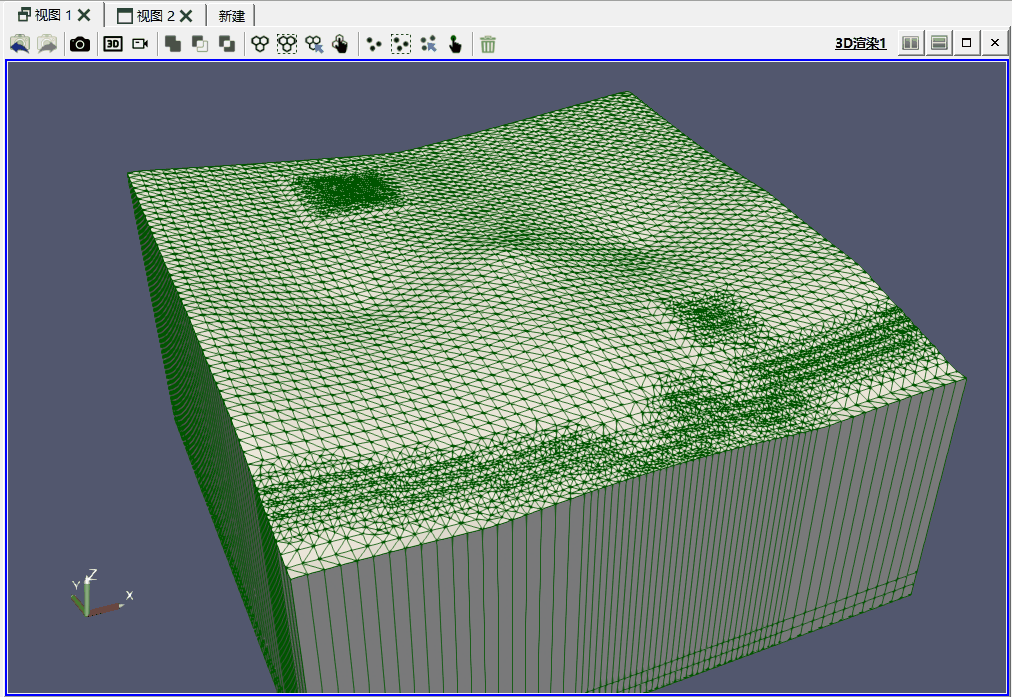Toggle the 3D interaction mode button
The height and width of the screenshot is (697, 1012).
113,44
